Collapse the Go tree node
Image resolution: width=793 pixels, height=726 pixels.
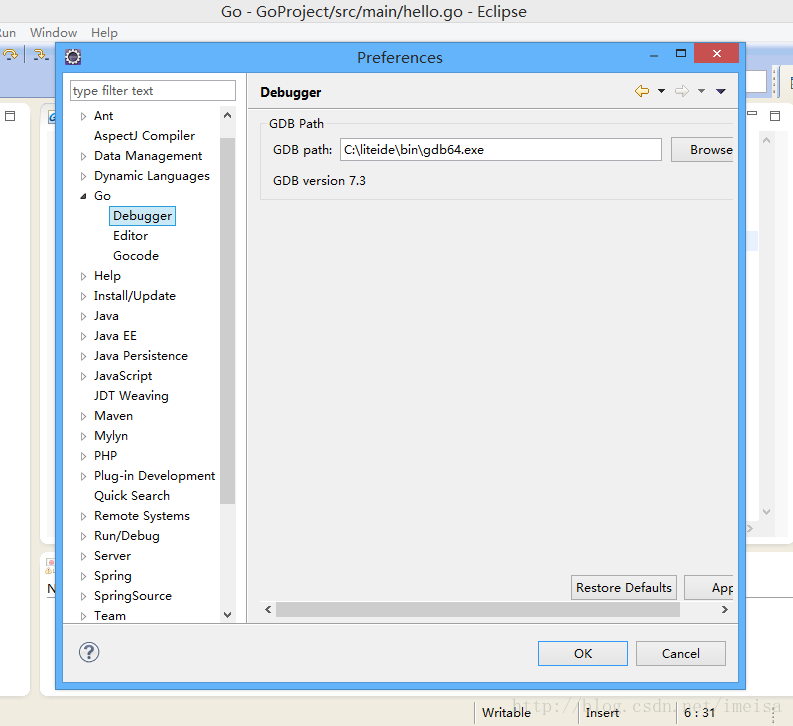click(x=83, y=196)
